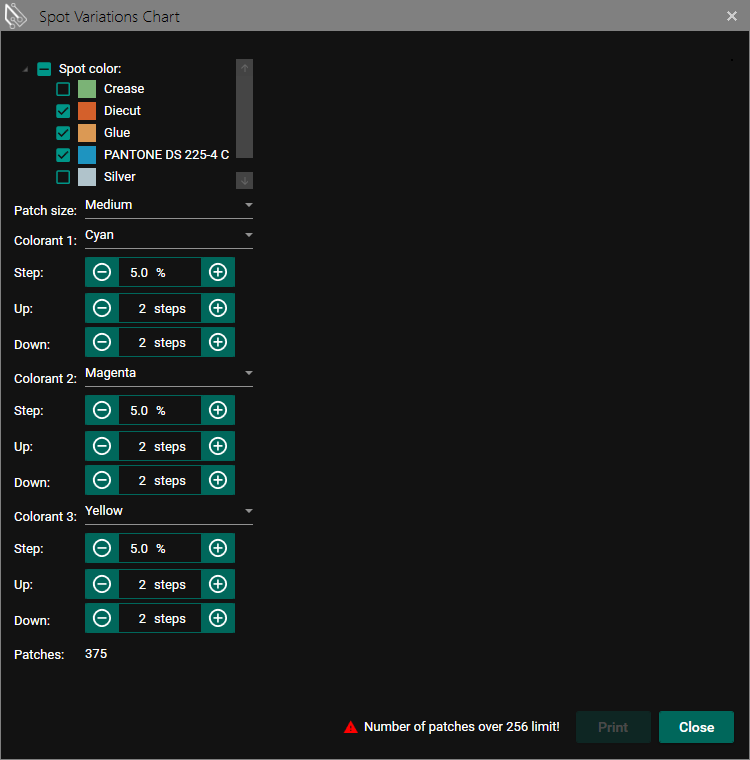Click the Glue tan color swatch
The height and width of the screenshot is (760, 750).
(x=87, y=133)
